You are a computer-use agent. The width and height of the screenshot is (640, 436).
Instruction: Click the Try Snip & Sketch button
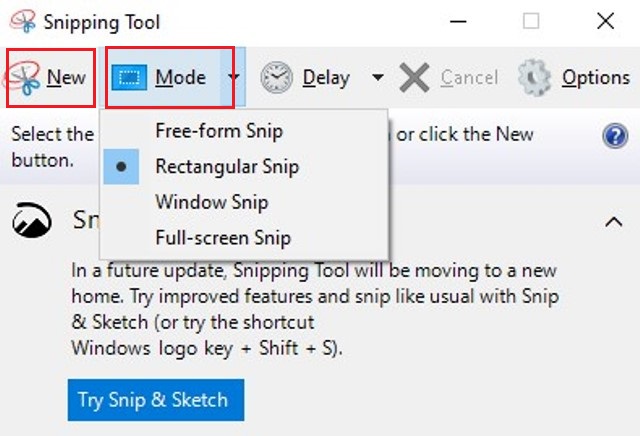point(156,400)
